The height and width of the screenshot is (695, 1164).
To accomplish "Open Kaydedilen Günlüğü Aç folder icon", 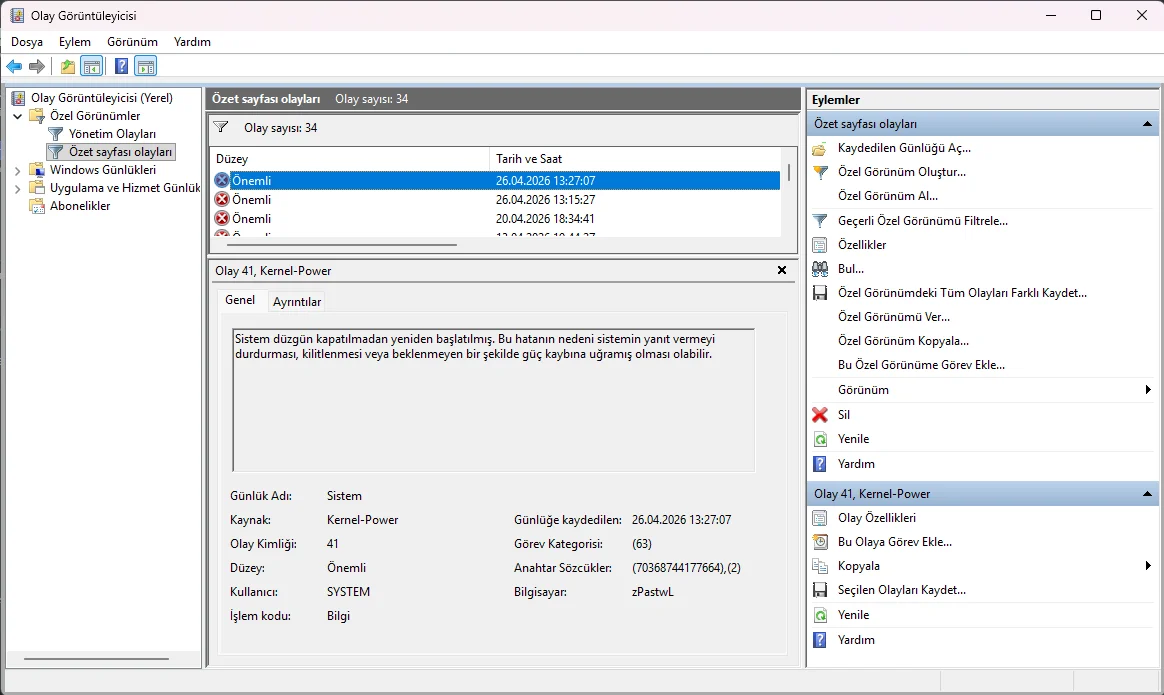I will [820, 148].
